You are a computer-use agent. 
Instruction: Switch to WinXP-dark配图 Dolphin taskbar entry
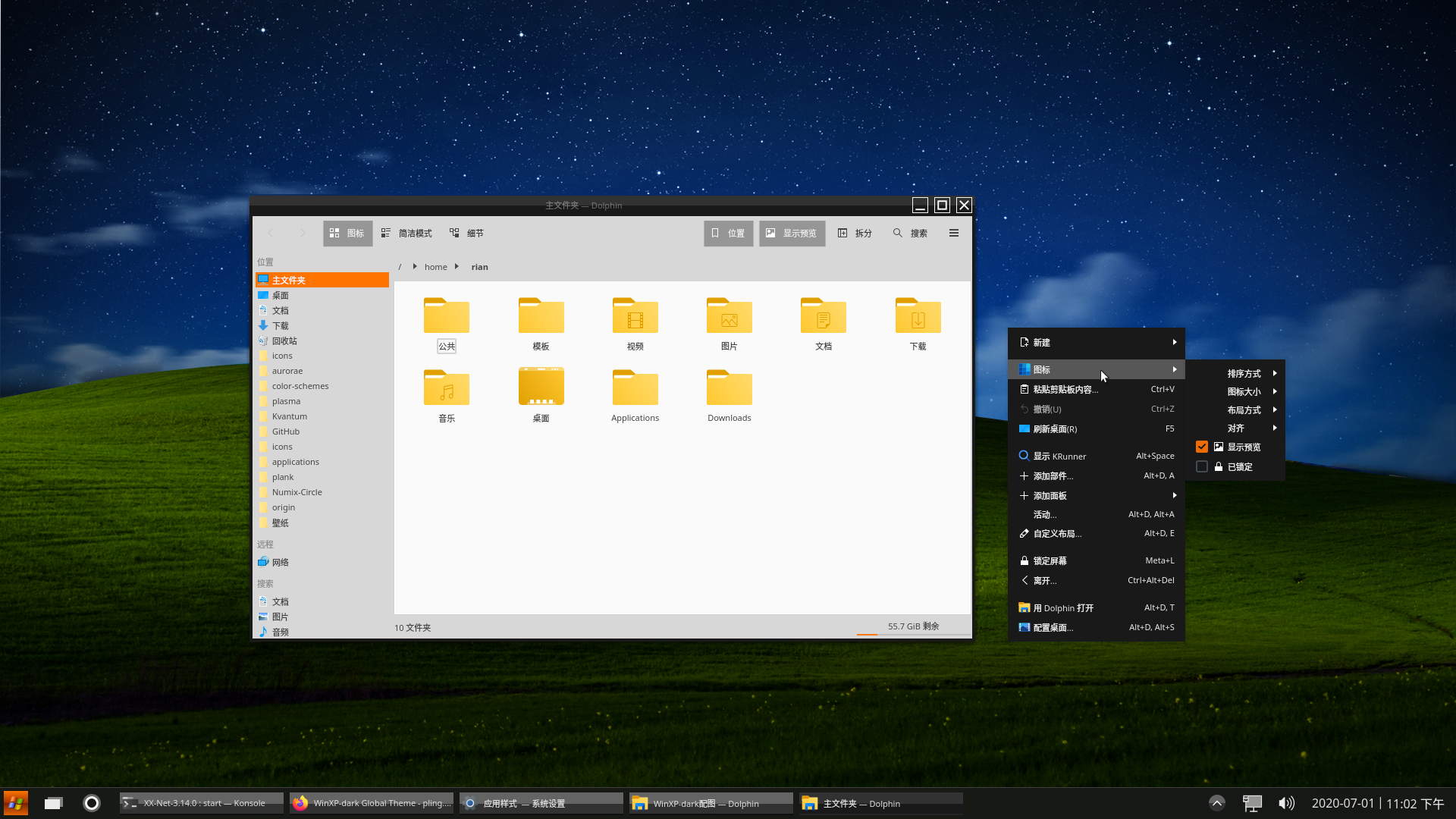click(x=711, y=803)
